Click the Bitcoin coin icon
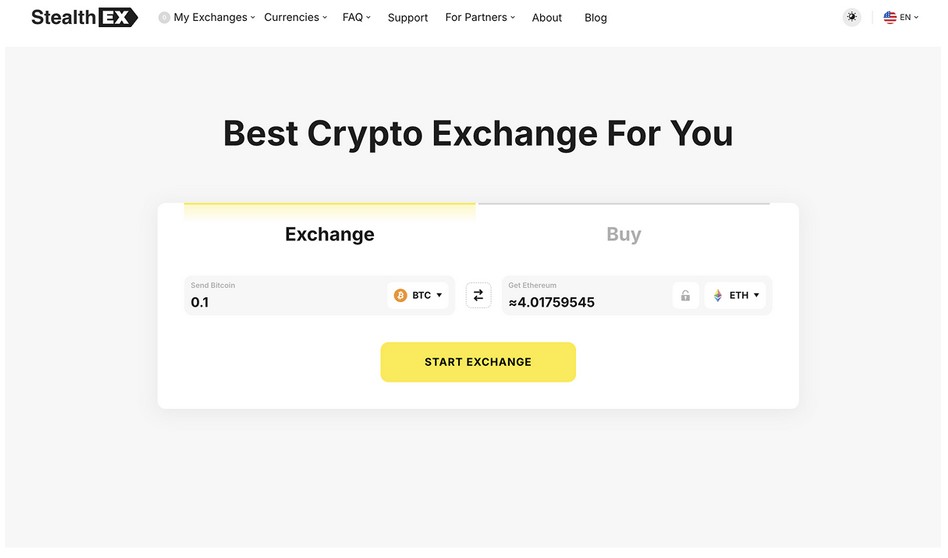The height and width of the screenshot is (558, 948). 400,295
